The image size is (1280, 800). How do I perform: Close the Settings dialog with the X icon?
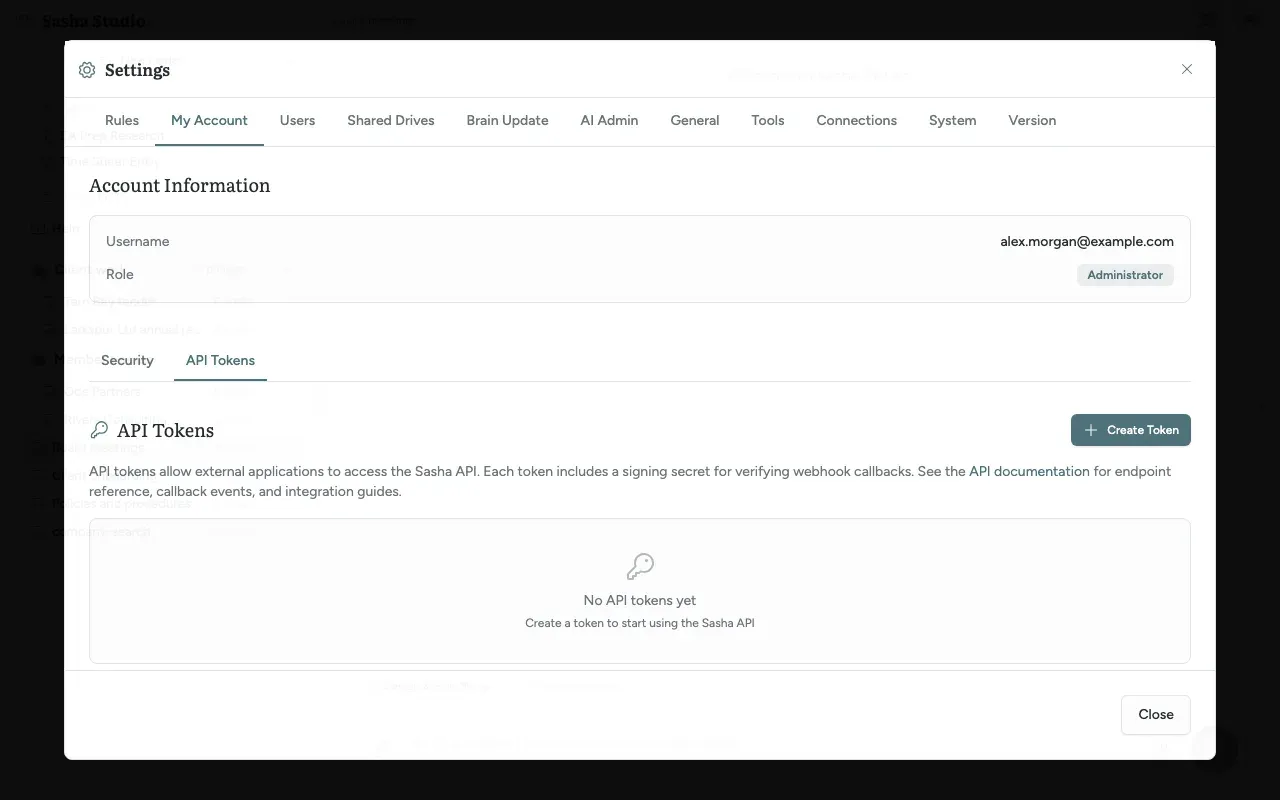pos(1187,69)
